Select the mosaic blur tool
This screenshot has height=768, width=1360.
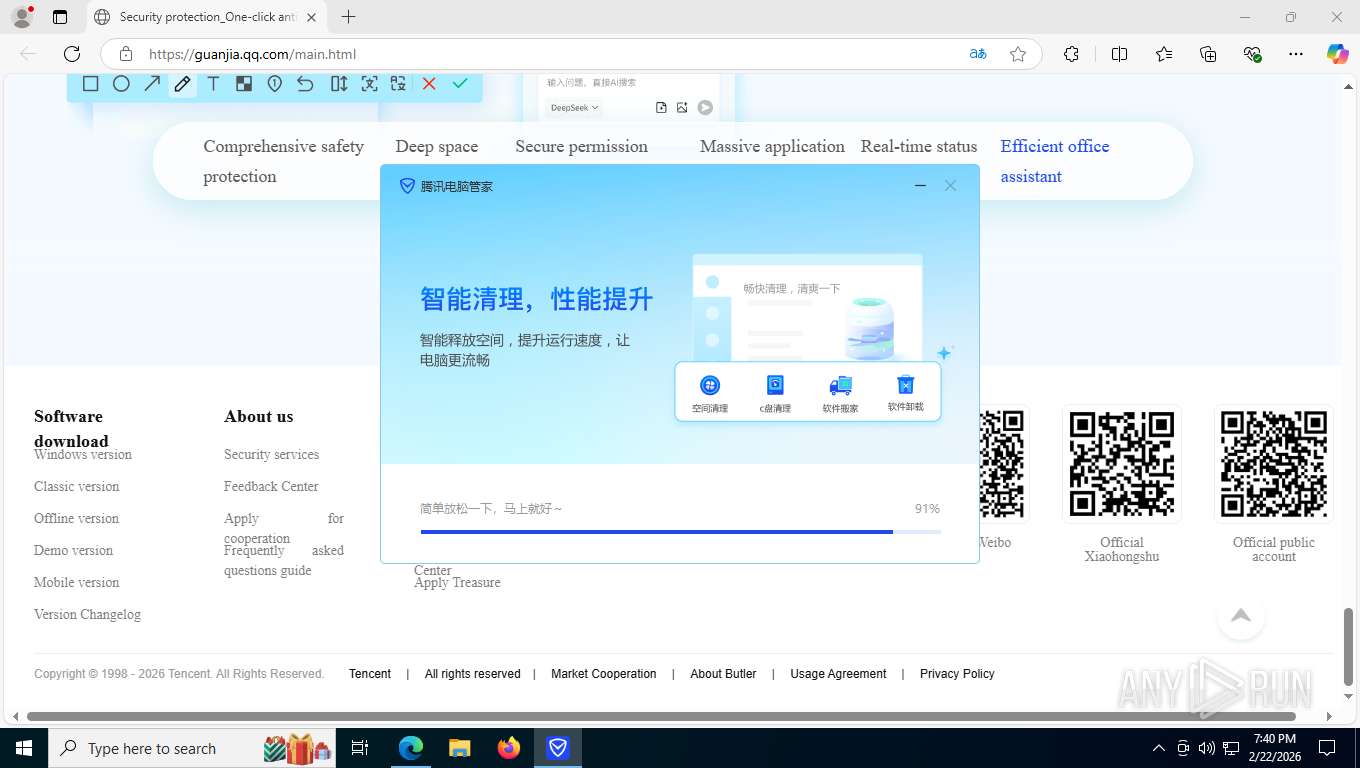244,84
